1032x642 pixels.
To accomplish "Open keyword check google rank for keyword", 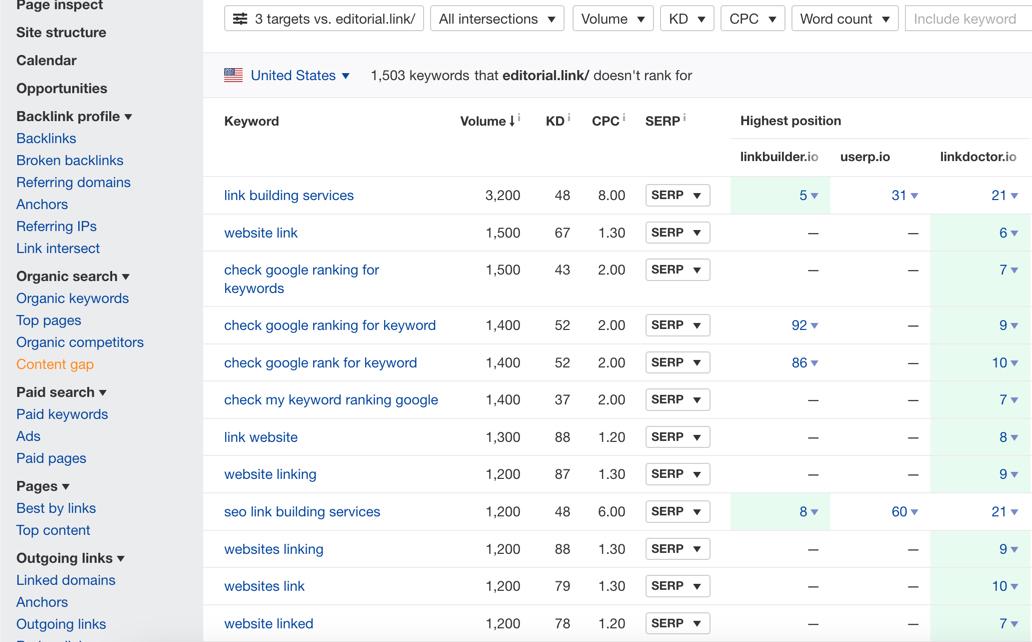I will [321, 363].
